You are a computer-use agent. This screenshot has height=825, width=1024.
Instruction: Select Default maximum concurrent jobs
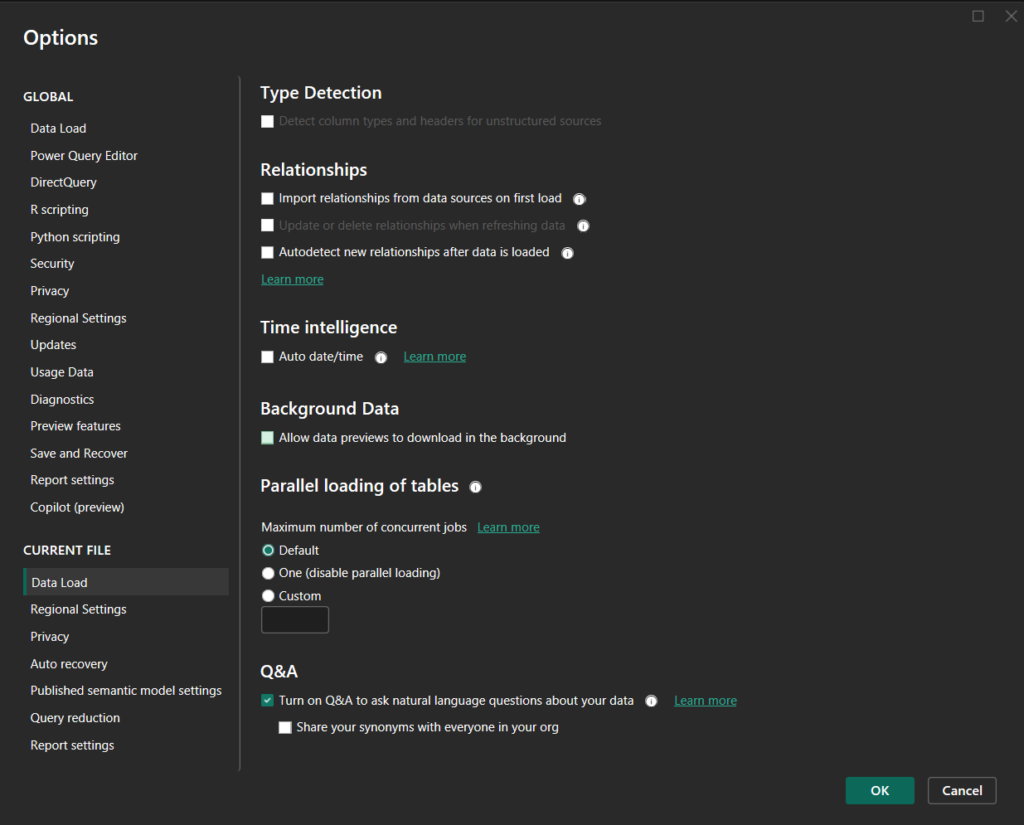[x=268, y=550]
